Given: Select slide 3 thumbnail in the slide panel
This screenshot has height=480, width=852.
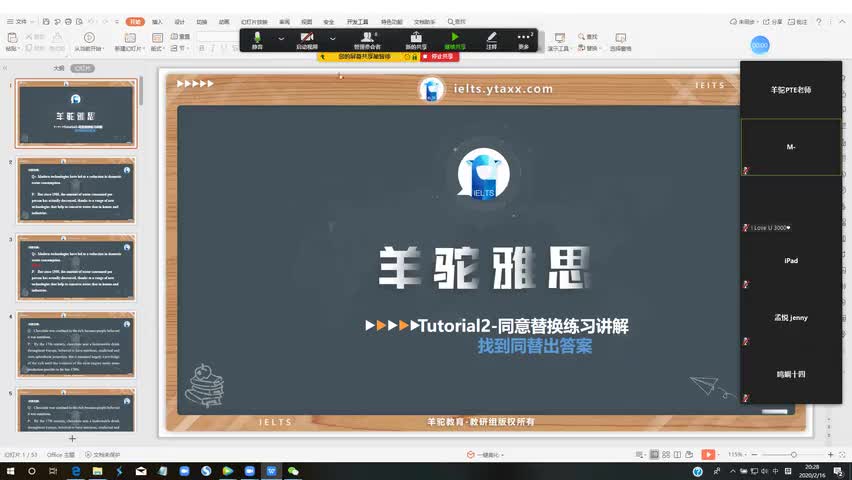Looking at the screenshot, I should [76, 267].
